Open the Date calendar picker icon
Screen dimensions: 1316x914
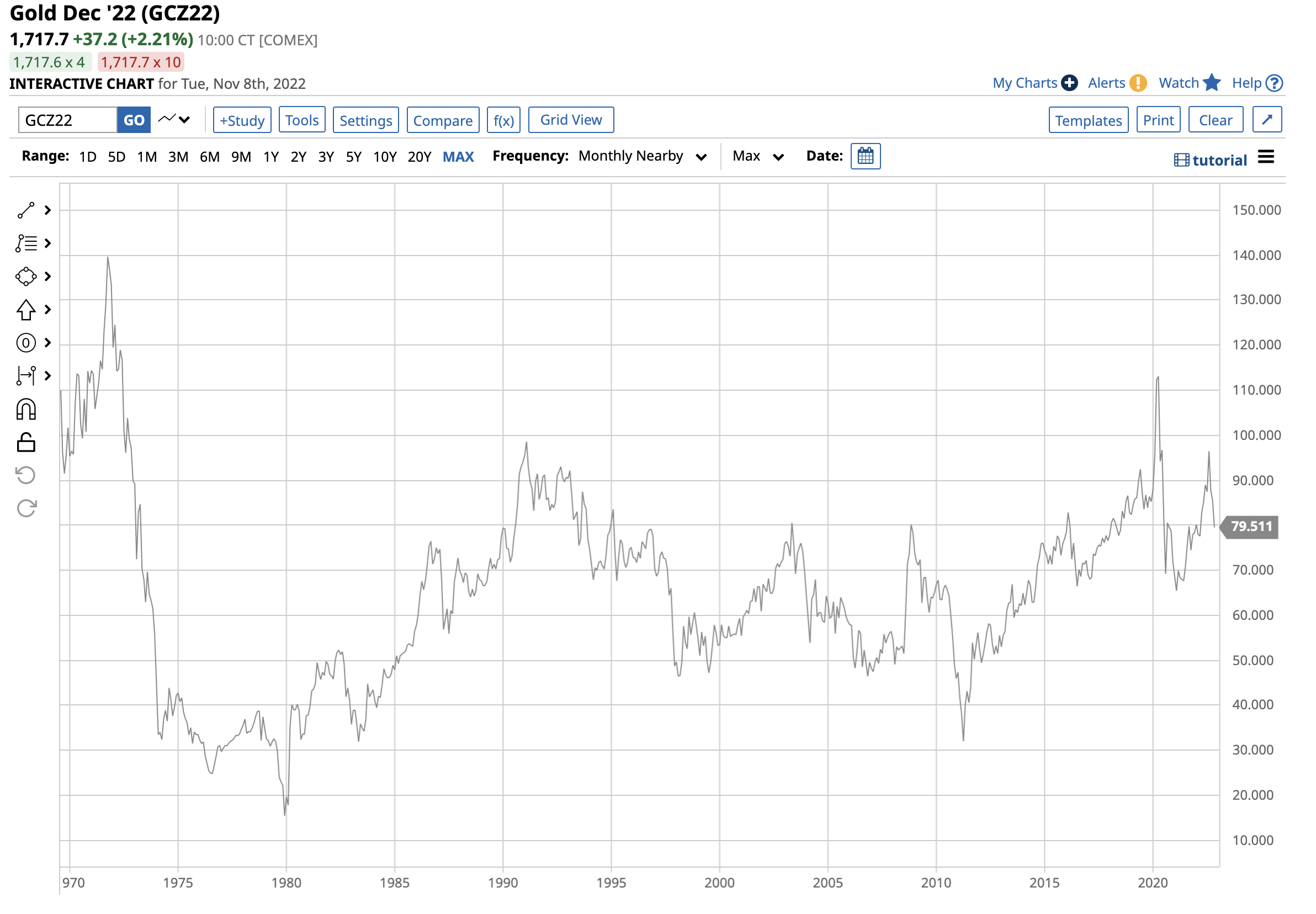pos(866,156)
